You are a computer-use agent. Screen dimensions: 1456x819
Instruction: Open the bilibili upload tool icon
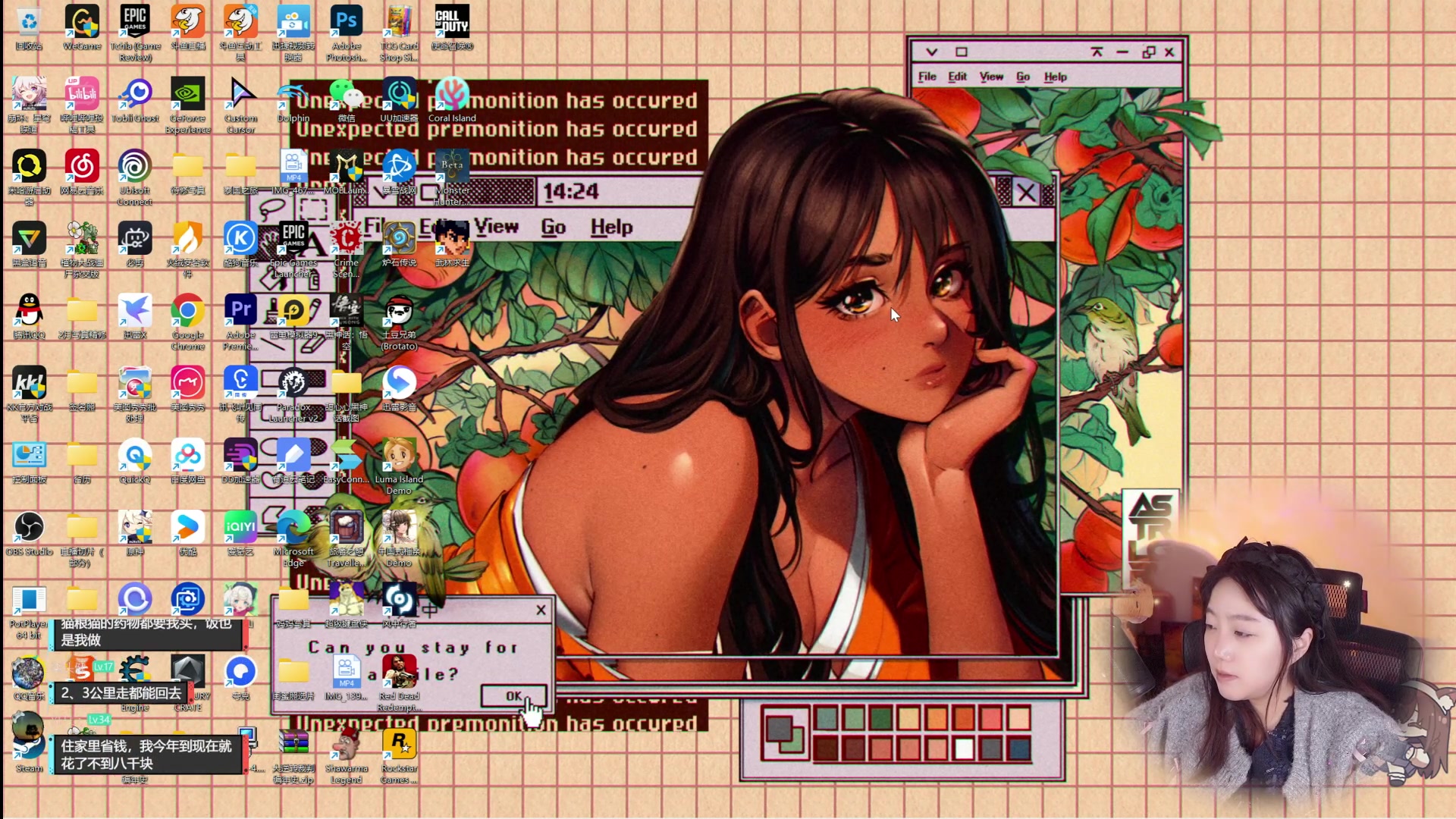point(82,104)
